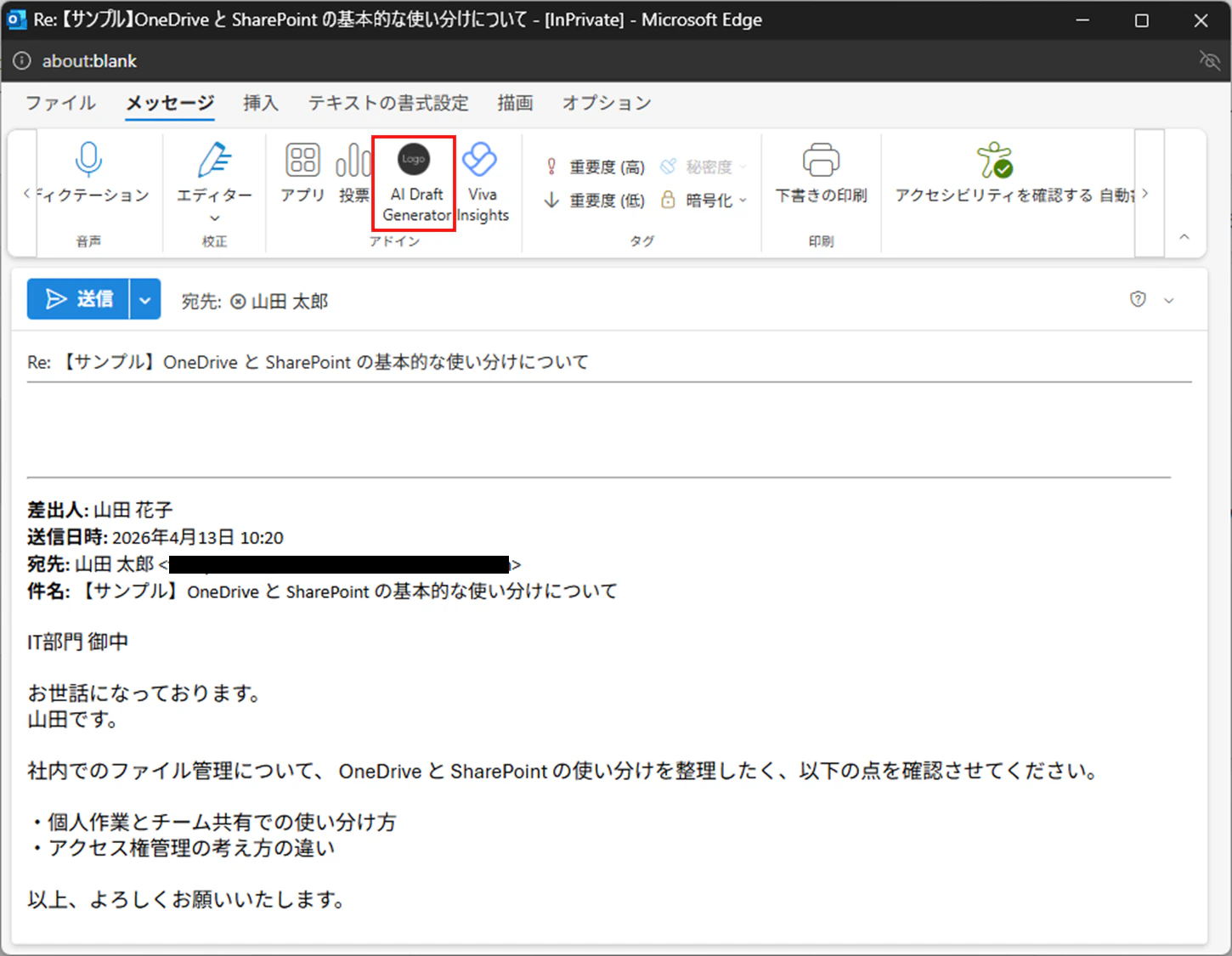Screen dimensions: 1232x956
Task: Toggle high importance 重要度 (高)
Action: 595,167
